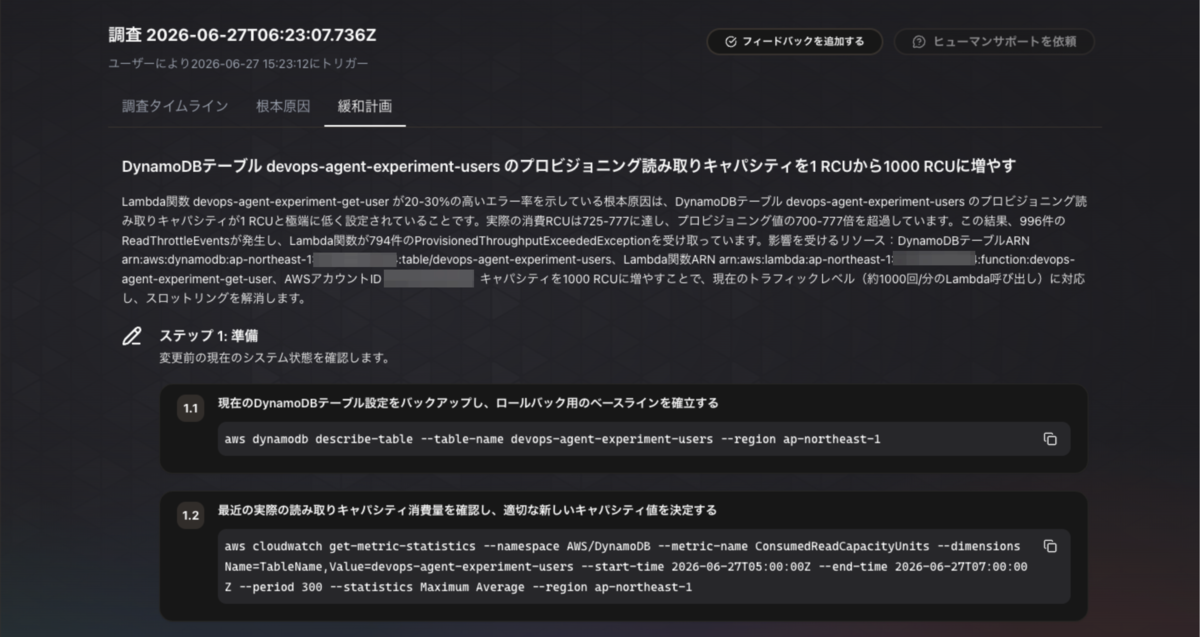Viewport: 1200px width, 637px height.
Task: Copy the get-metric-statistics command in step 1.2
Action: click(1050, 546)
